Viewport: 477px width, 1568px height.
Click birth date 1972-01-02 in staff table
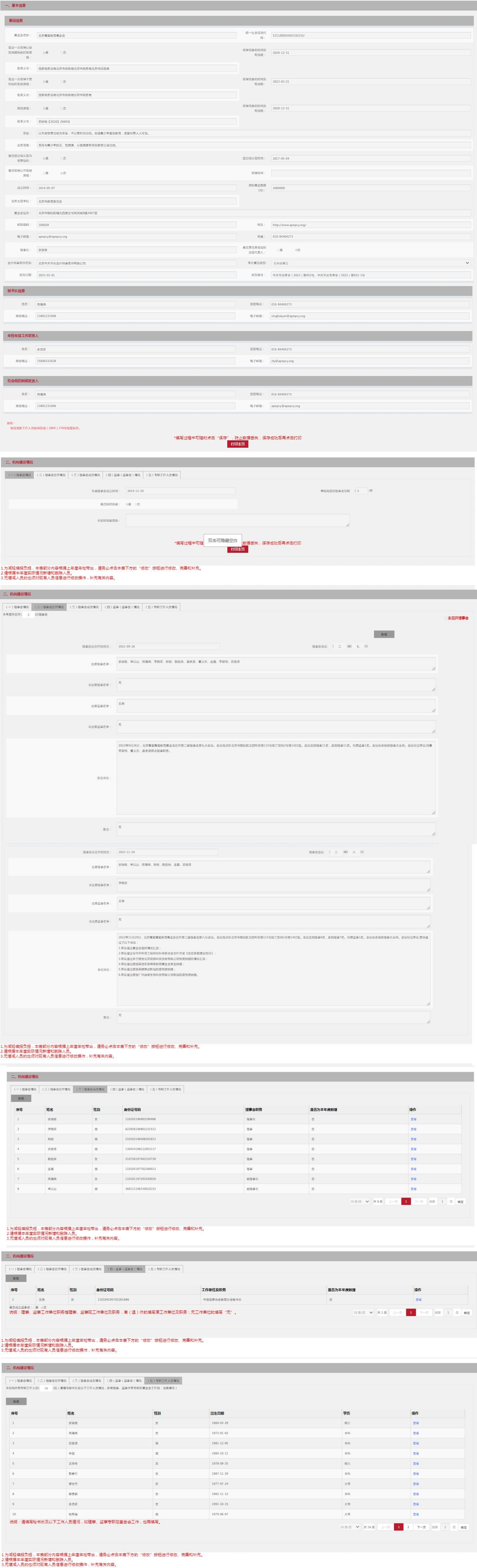click(220, 1433)
